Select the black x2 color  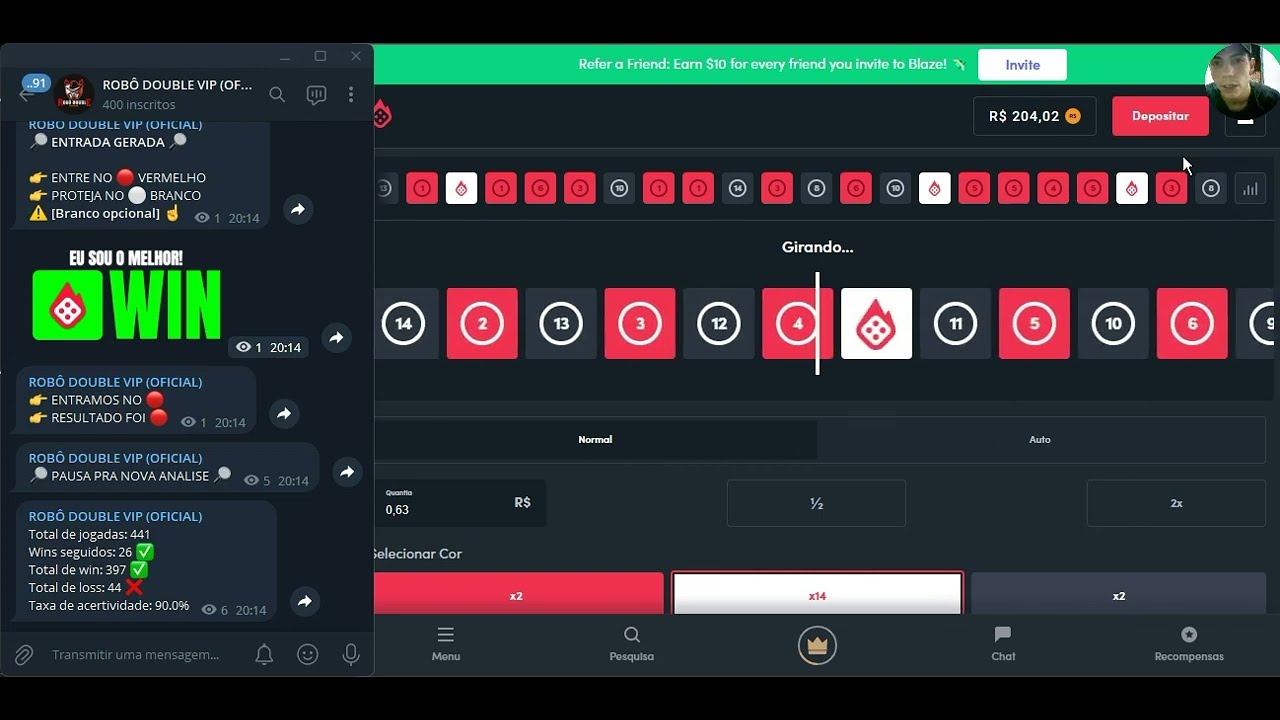click(x=1118, y=594)
